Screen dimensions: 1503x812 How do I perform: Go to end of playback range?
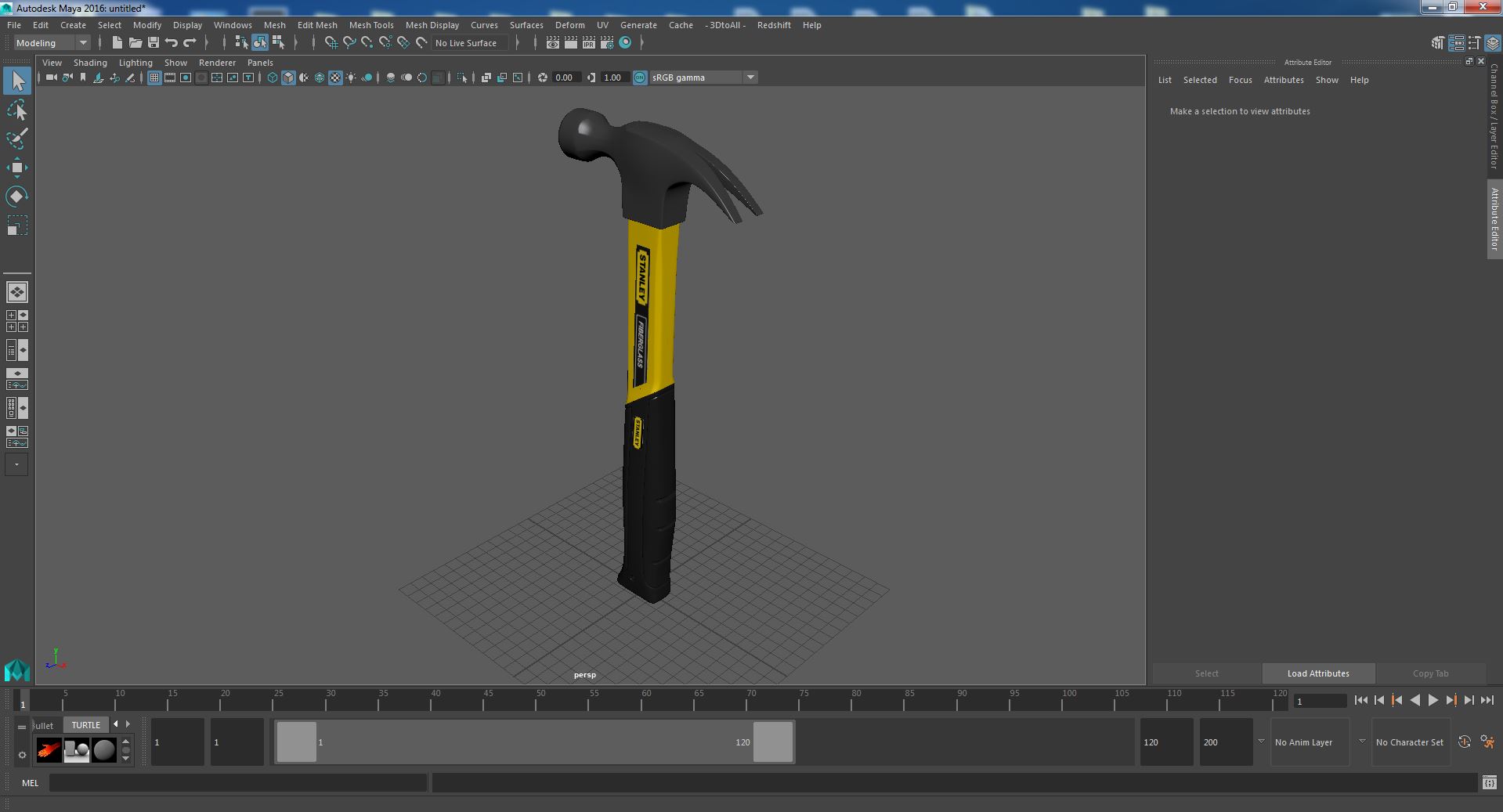click(x=1487, y=701)
